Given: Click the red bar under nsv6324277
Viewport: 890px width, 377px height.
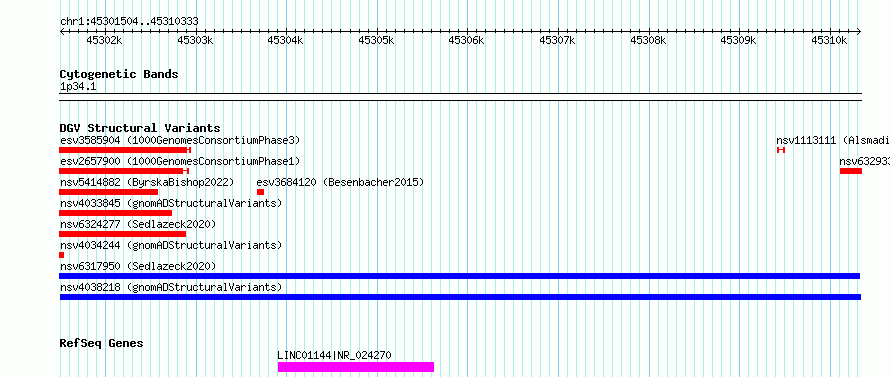Looking at the screenshot, I should point(123,234).
